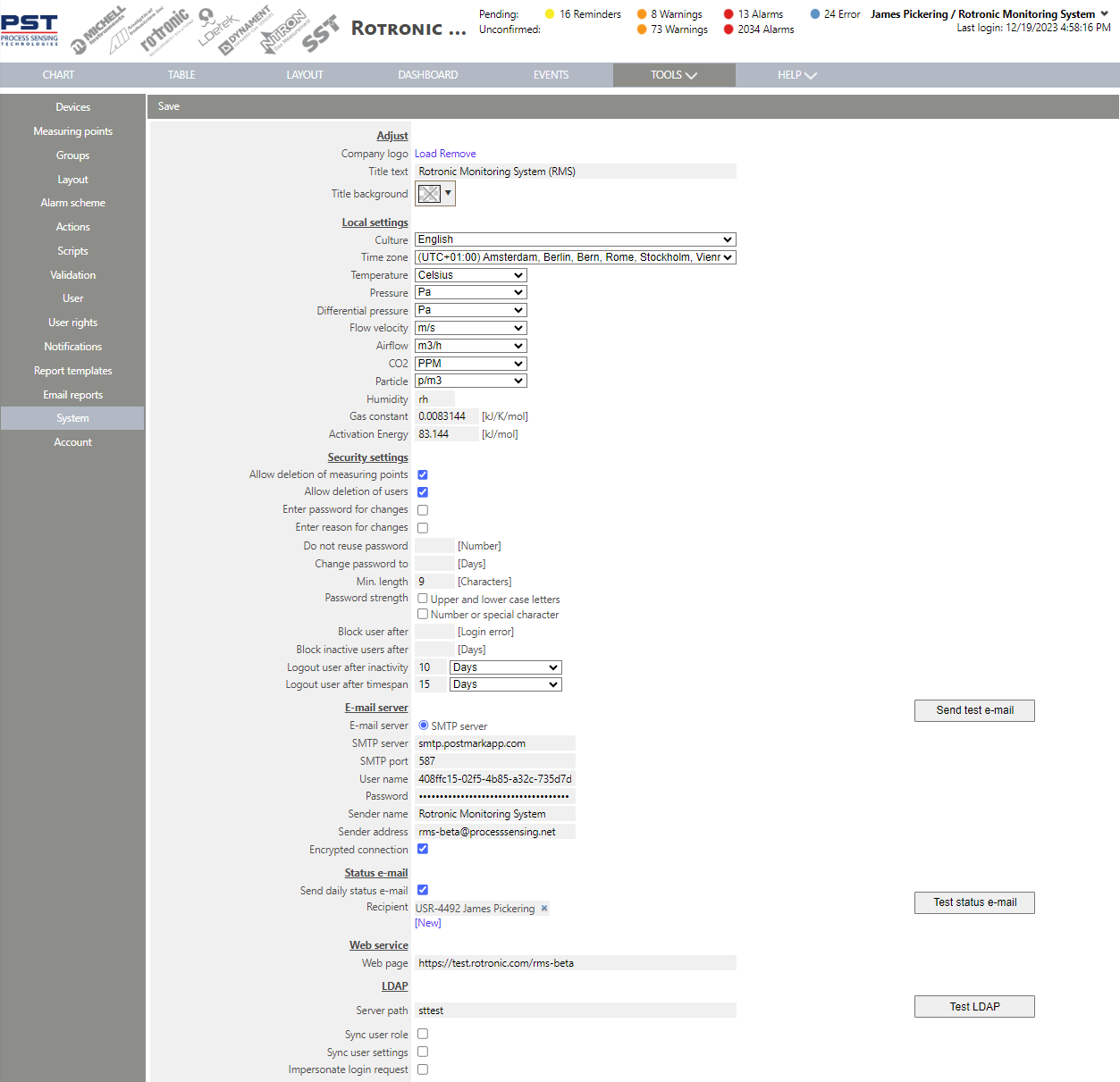Click the SST brand logo

click(x=321, y=35)
